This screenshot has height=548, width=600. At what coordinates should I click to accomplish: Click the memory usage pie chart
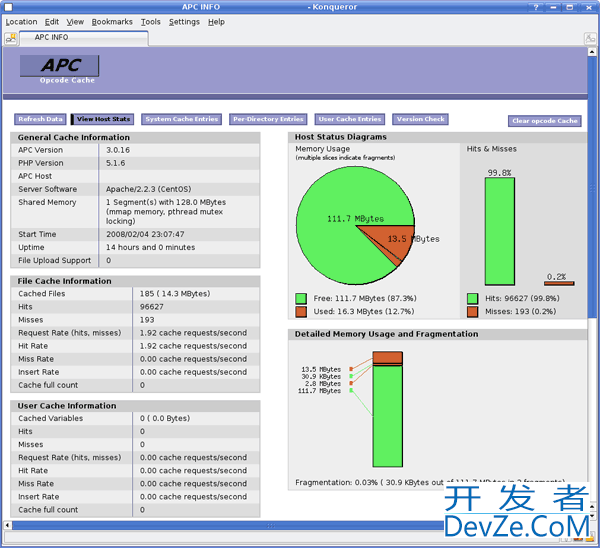coord(355,225)
